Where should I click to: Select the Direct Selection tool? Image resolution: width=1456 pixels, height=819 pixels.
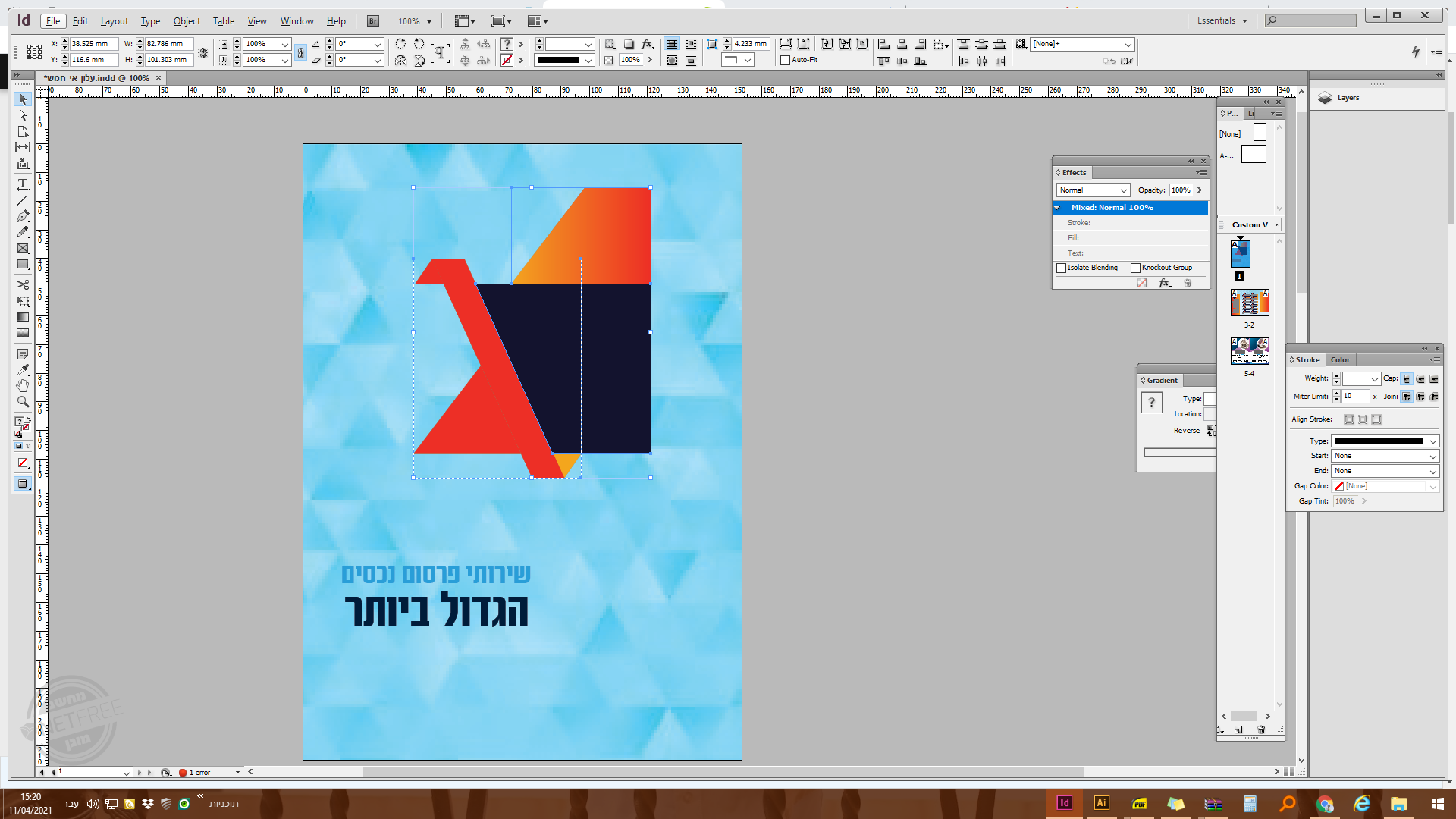coord(23,115)
